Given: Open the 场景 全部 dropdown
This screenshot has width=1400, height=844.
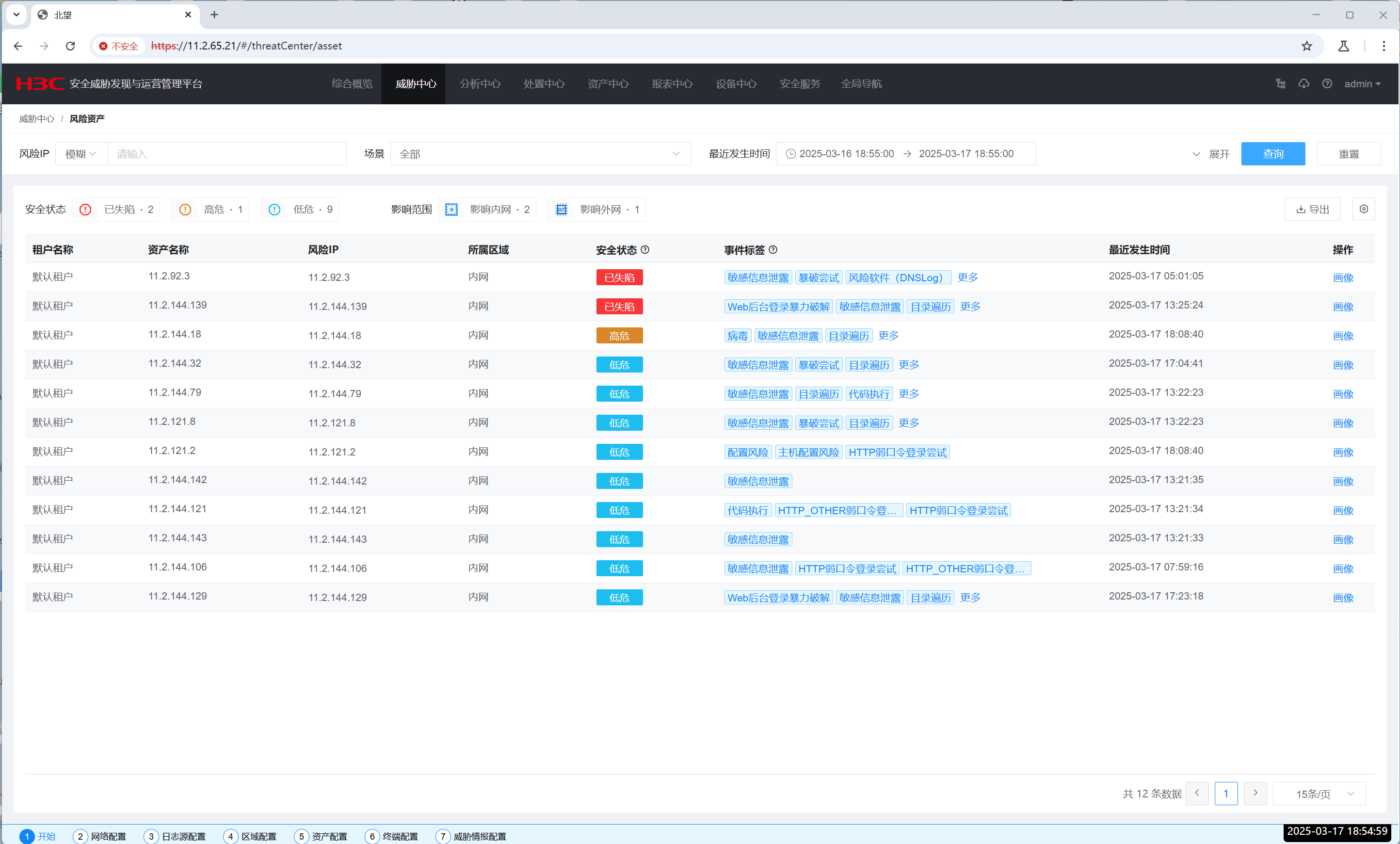Looking at the screenshot, I should (540, 154).
